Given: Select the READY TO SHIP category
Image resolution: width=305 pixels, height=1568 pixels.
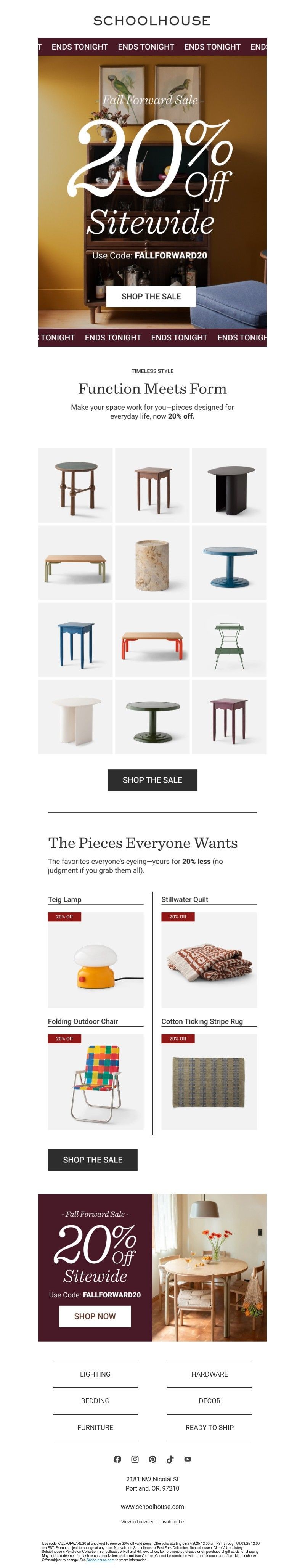Looking at the screenshot, I should 209,1427.
